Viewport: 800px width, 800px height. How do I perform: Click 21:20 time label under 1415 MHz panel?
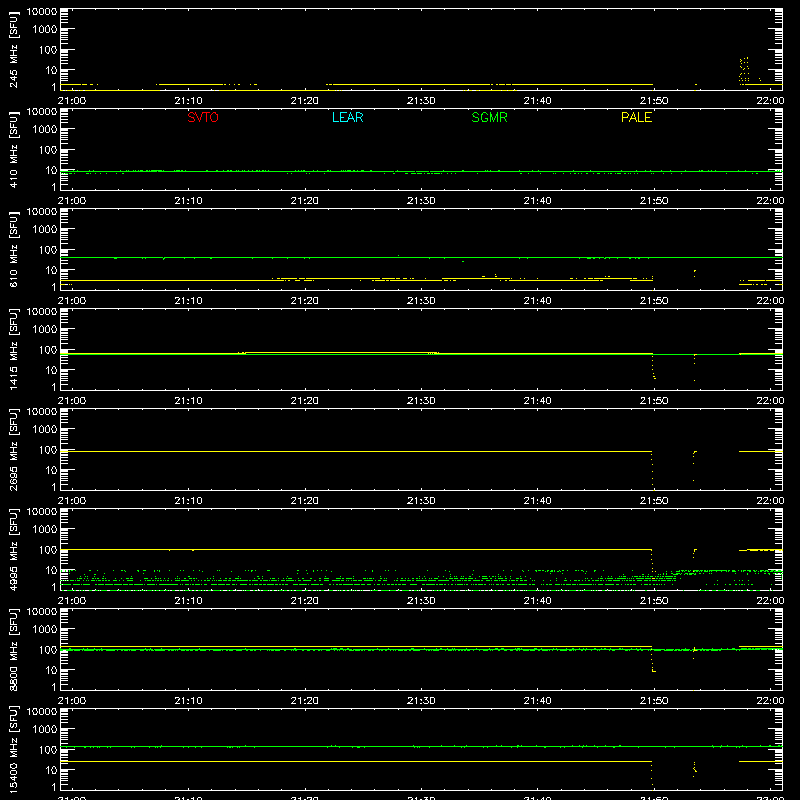305,401
